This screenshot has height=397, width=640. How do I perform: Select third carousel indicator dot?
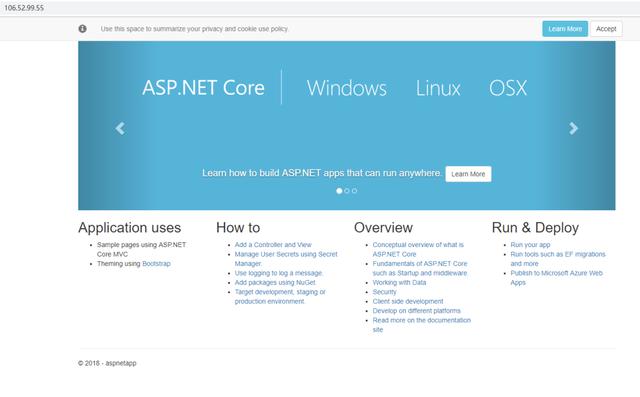pos(354,191)
